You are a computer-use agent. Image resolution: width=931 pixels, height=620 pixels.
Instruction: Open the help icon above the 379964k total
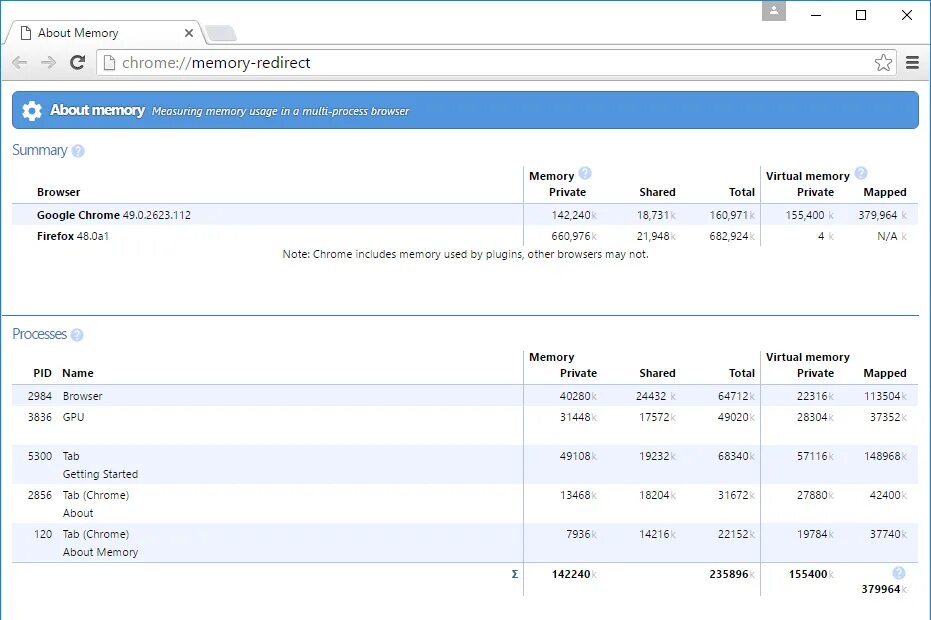[x=899, y=572]
